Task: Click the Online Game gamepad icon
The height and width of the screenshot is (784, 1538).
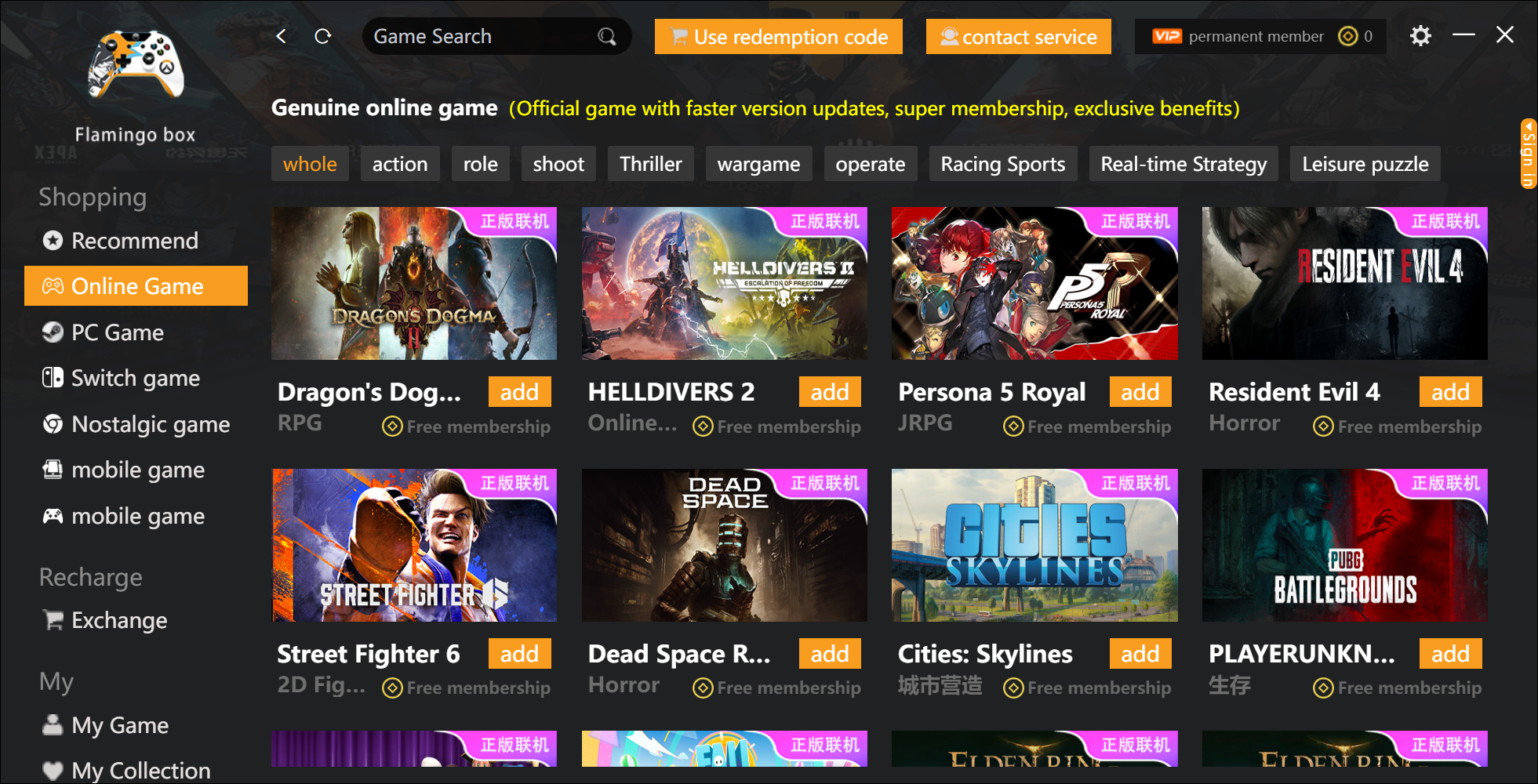Action: pos(53,286)
